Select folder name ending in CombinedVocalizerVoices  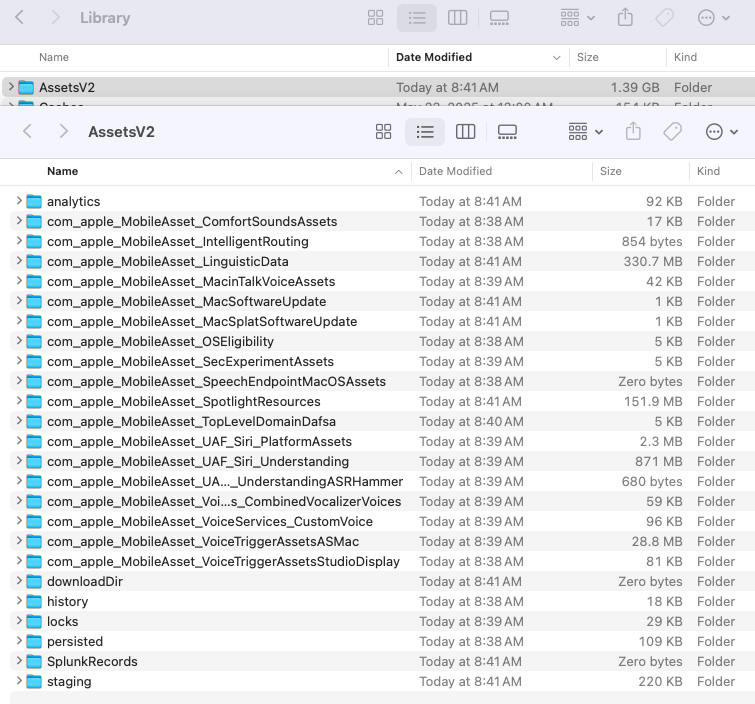point(224,502)
